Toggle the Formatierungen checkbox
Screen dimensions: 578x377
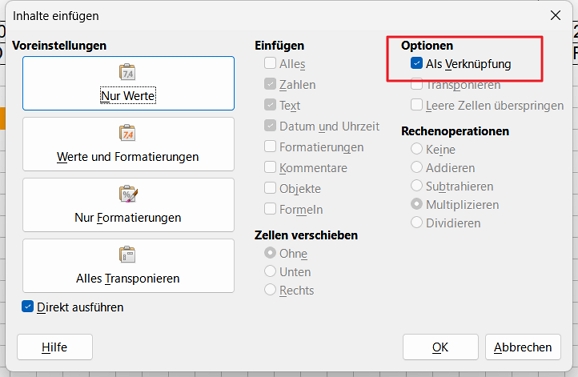click(270, 146)
